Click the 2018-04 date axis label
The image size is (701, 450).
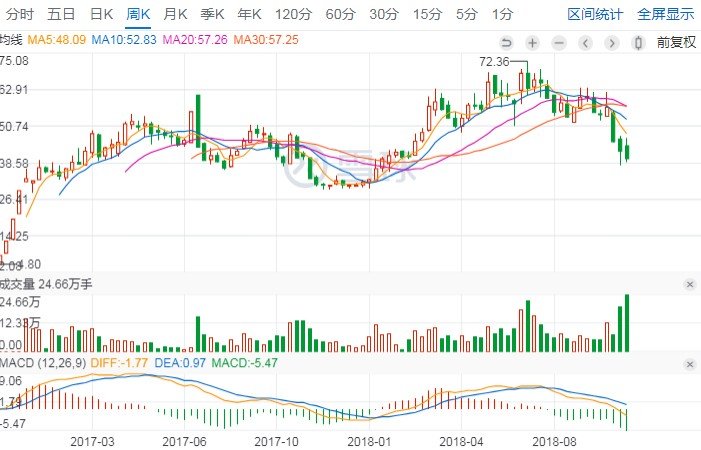click(461, 442)
